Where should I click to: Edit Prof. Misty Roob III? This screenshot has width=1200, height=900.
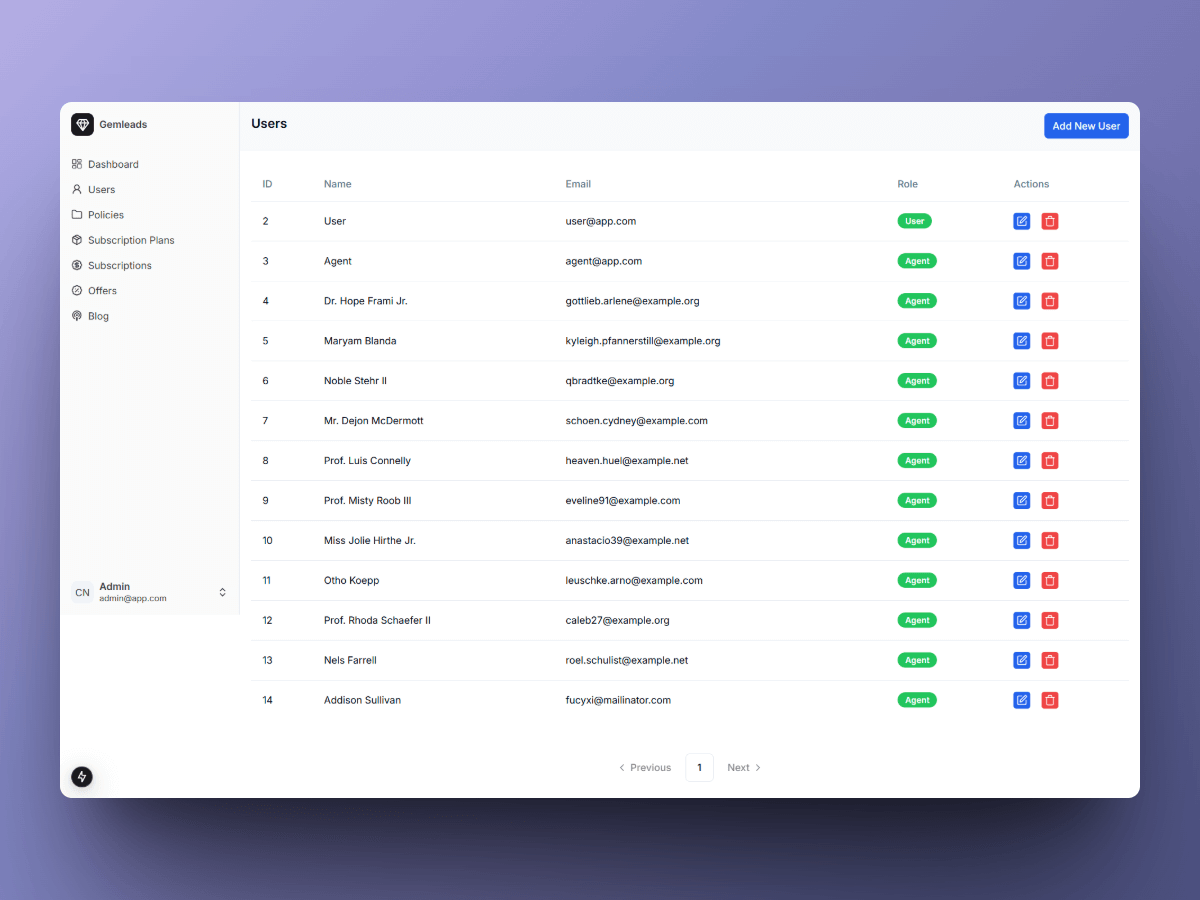tap(1021, 501)
